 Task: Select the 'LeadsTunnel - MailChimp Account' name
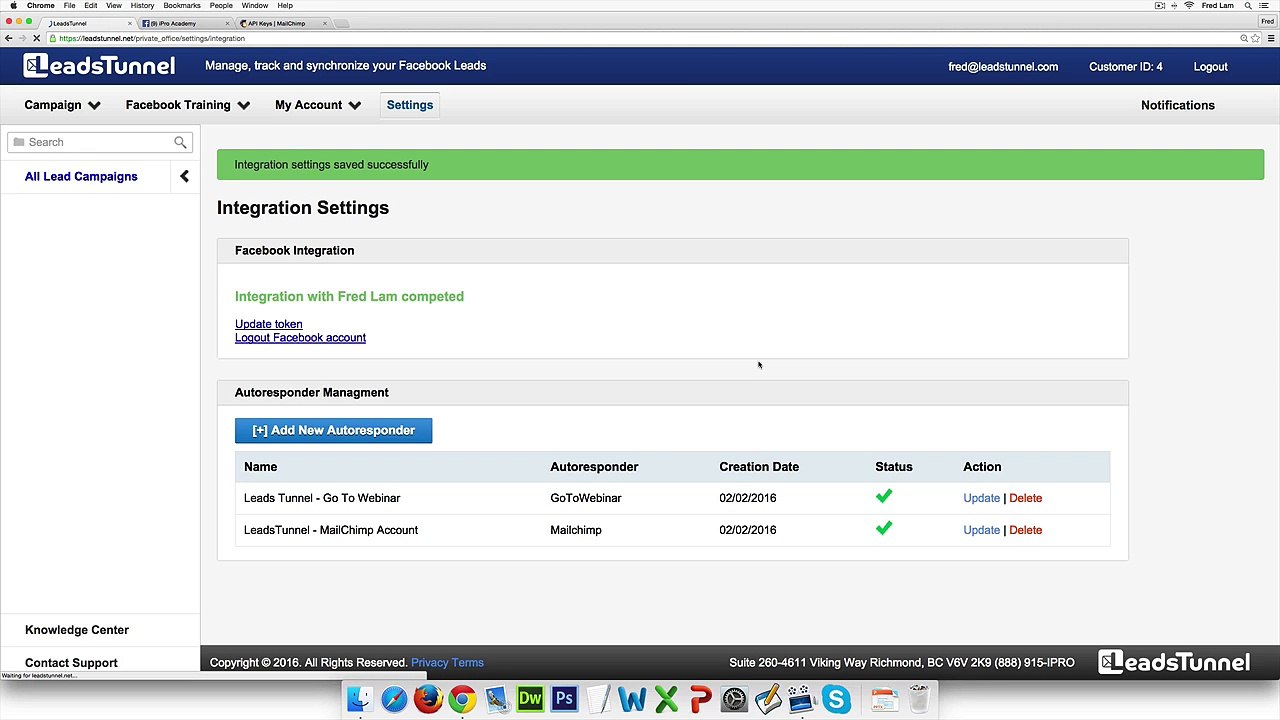point(331,530)
